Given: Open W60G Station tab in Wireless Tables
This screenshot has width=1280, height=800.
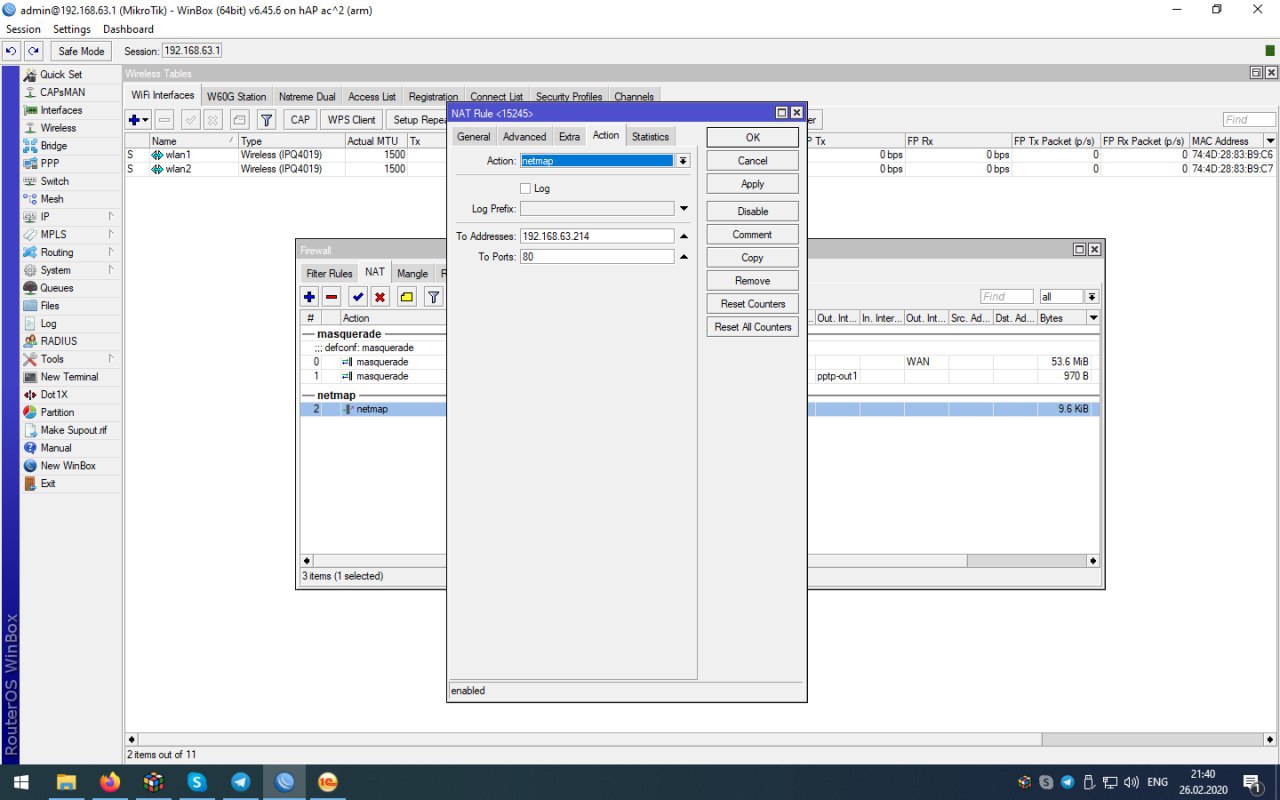Looking at the screenshot, I should (x=236, y=97).
